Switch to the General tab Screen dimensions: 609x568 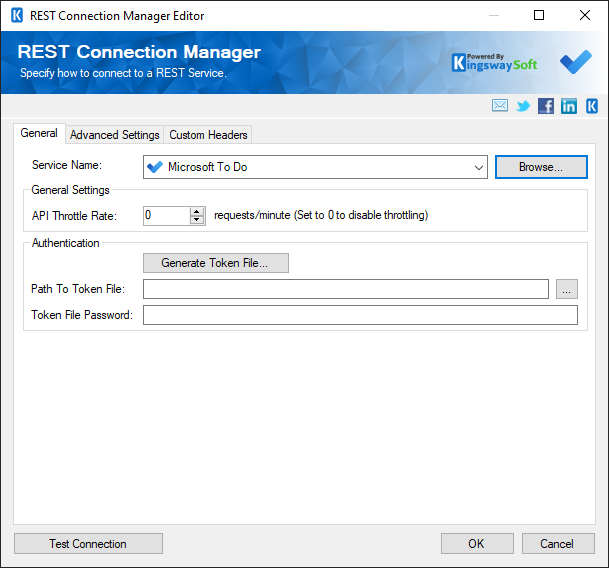pyautogui.click(x=39, y=133)
